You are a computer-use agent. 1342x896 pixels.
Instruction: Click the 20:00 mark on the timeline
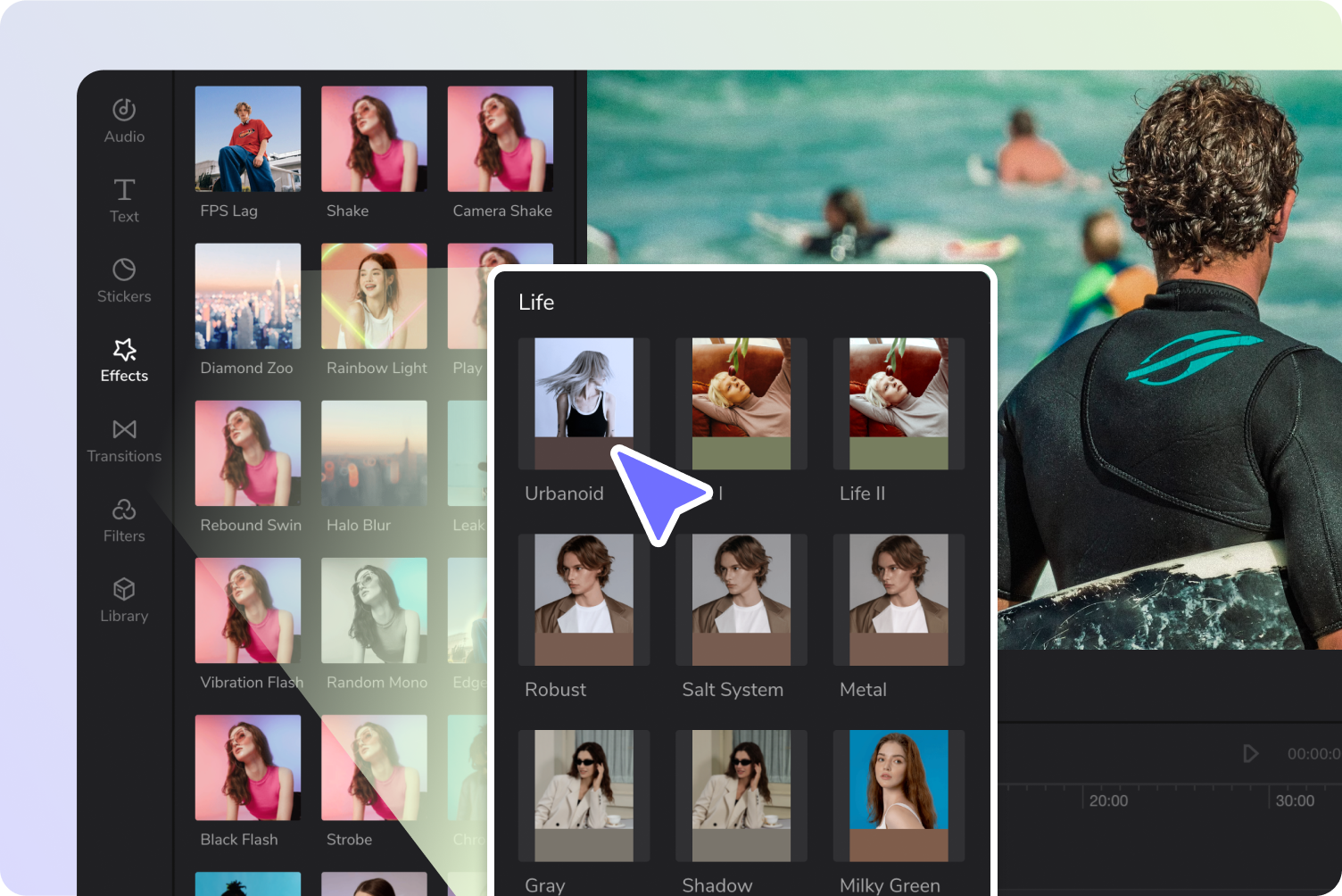point(1108,801)
